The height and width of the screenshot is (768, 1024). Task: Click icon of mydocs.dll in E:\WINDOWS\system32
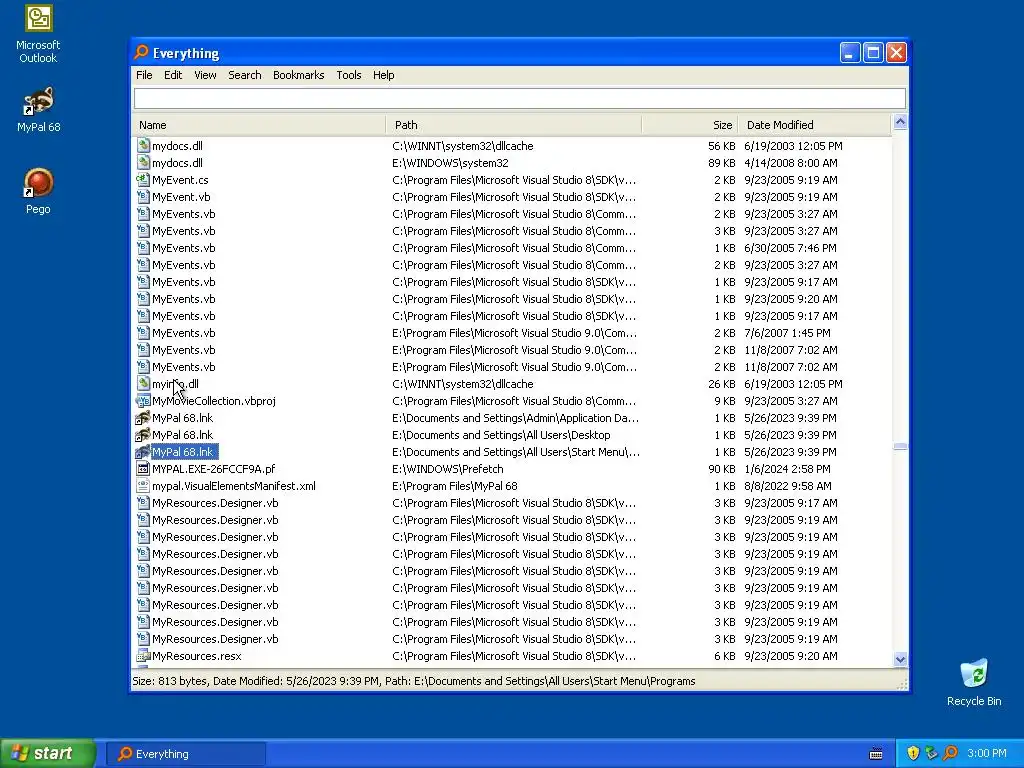coord(143,163)
